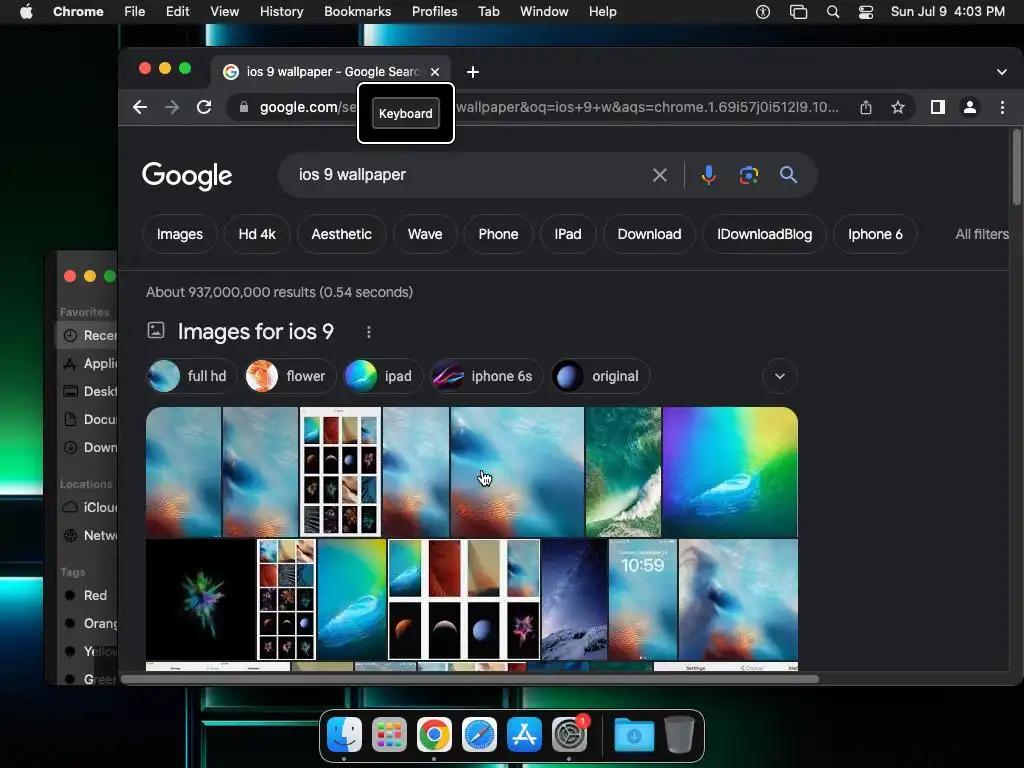
Task: Go back with Chrome's back arrow
Action: pos(140,107)
